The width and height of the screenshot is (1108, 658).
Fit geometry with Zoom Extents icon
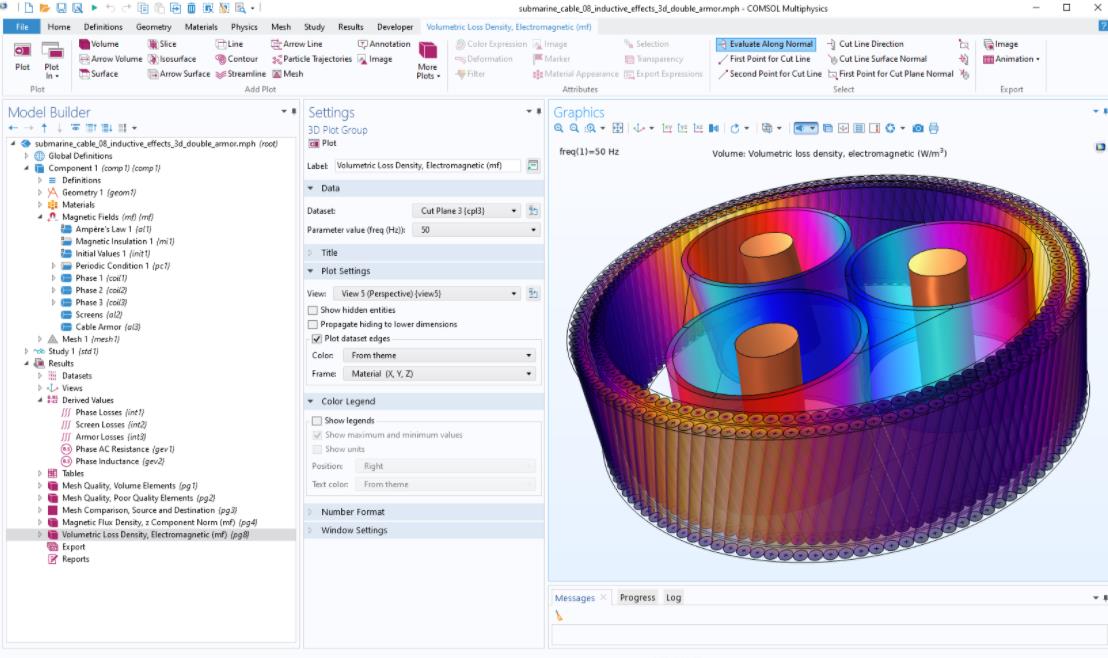[x=618, y=128]
